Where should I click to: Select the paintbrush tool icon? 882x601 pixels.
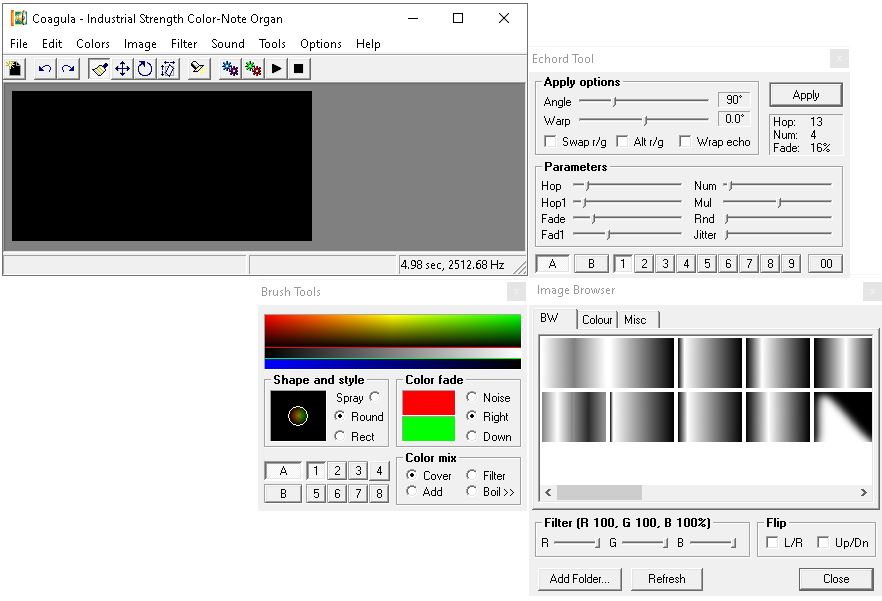click(x=99, y=69)
